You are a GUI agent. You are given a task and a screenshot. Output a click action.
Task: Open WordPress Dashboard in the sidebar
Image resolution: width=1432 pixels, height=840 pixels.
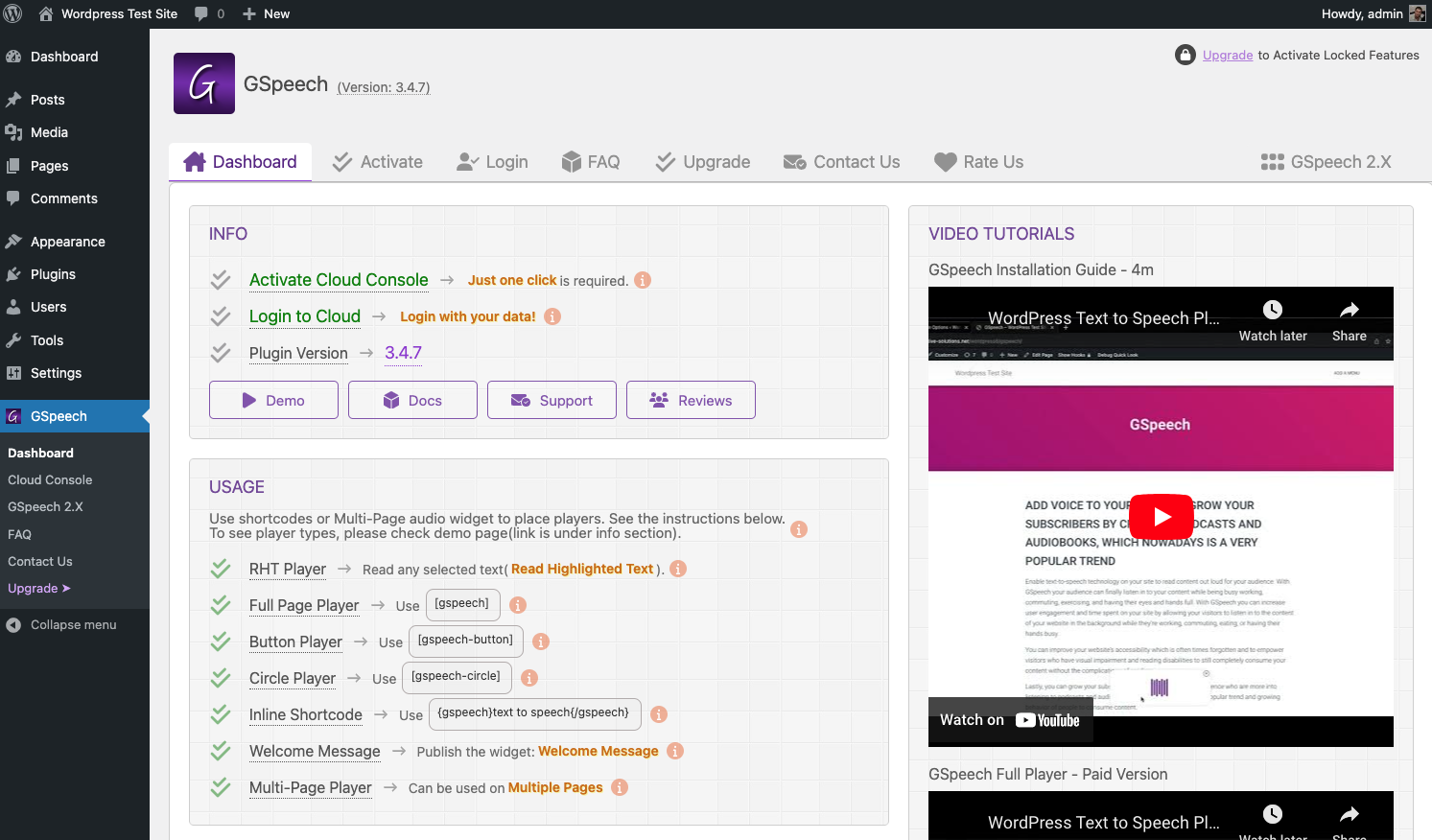pyautogui.click(x=75, y=57)
